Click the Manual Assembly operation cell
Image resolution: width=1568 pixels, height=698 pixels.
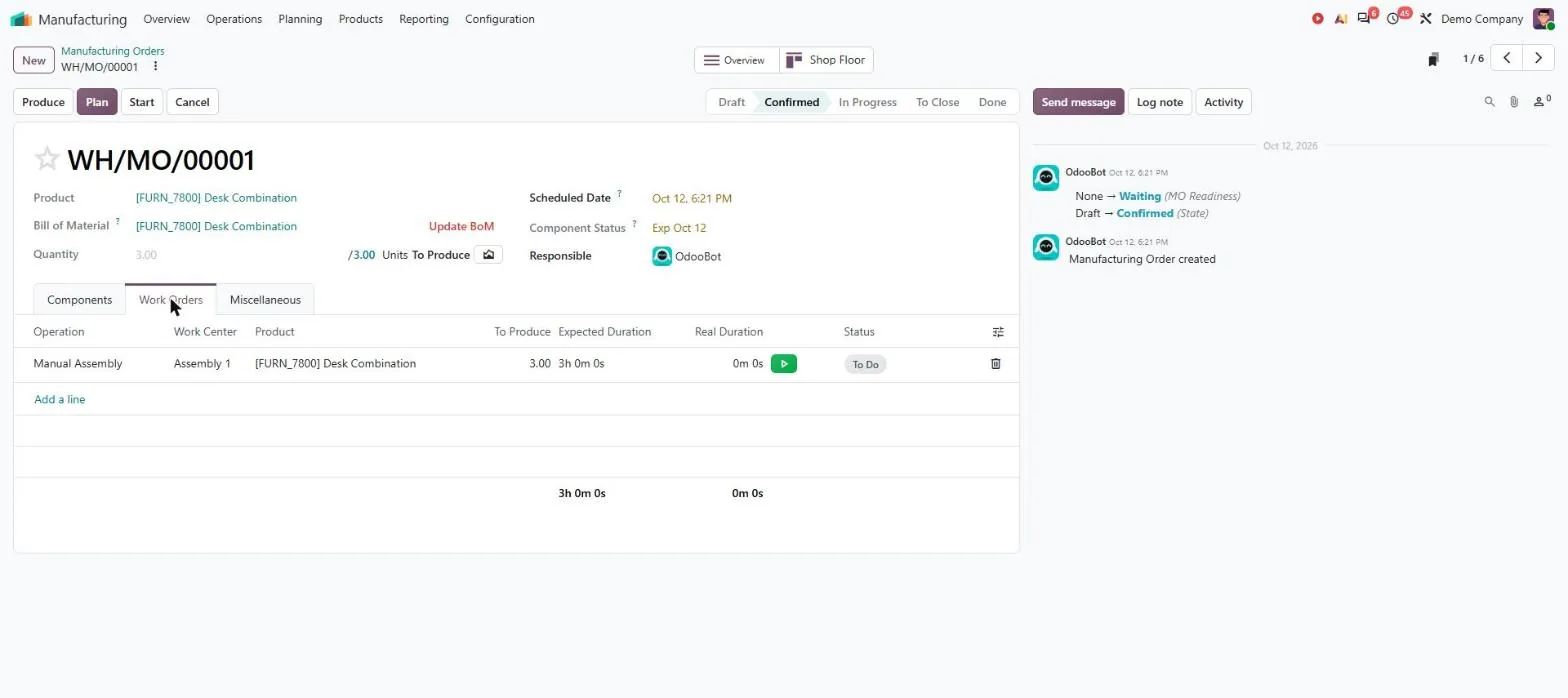tap(78, 364)
